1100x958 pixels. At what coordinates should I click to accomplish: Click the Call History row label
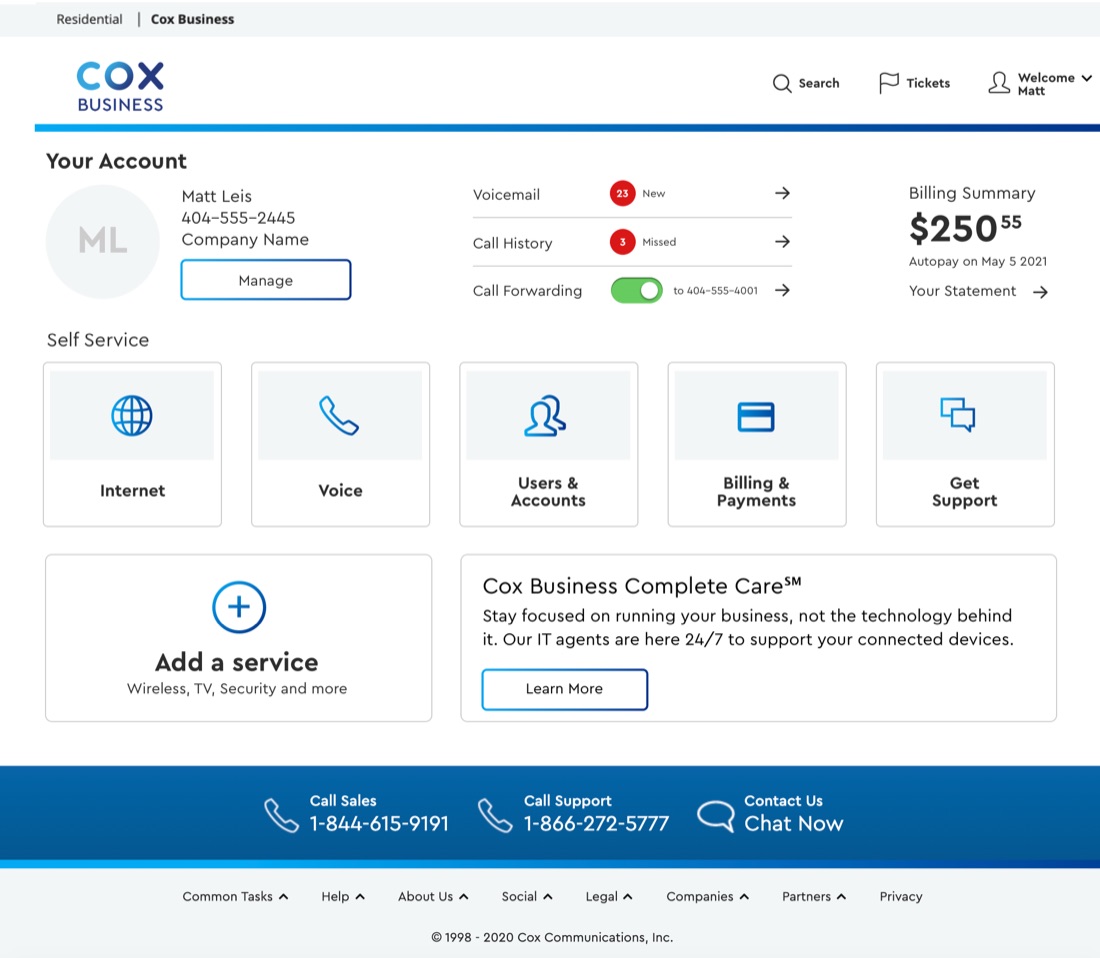512,243
